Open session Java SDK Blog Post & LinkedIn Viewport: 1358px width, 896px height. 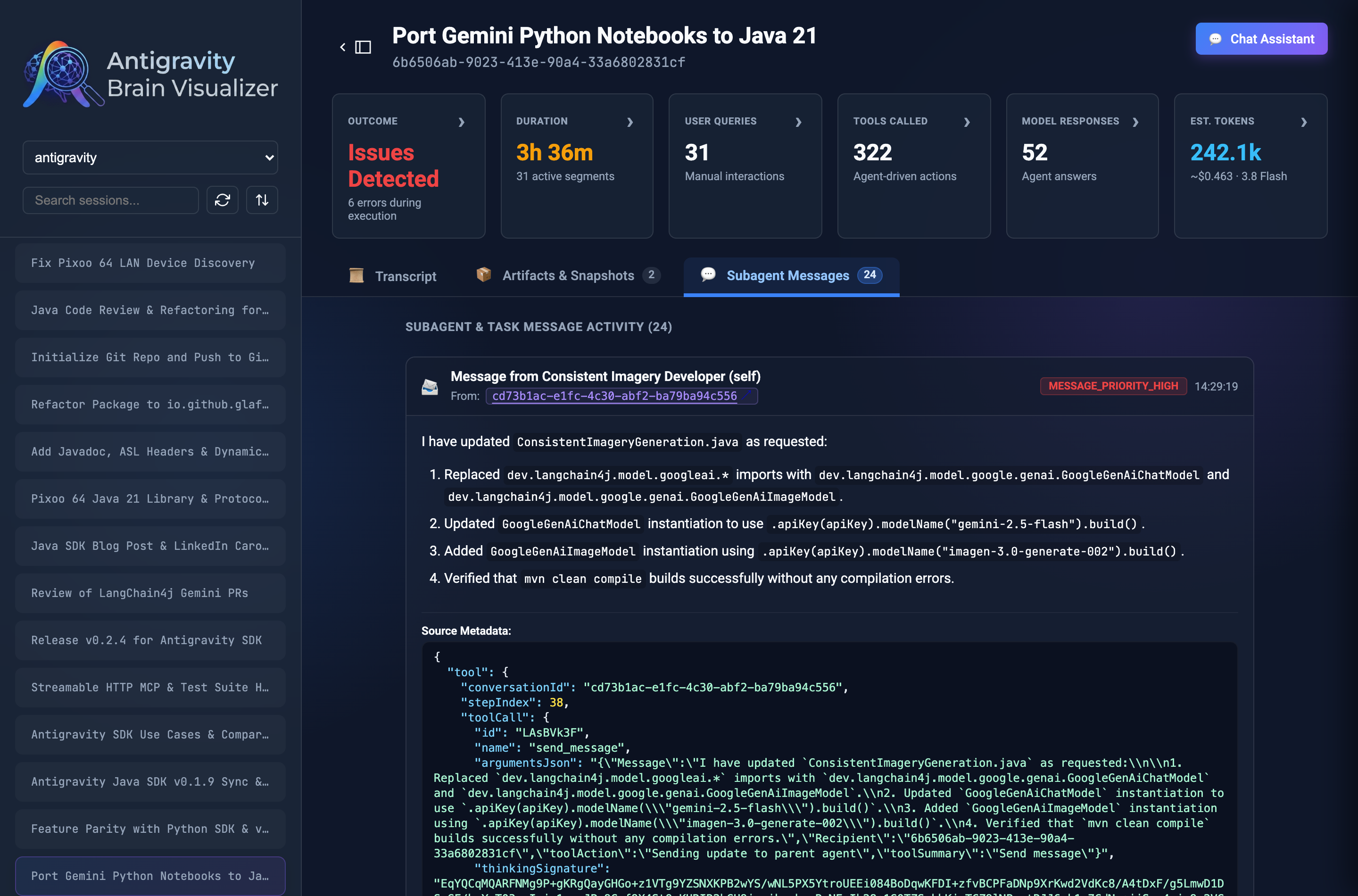coord(150,546)
